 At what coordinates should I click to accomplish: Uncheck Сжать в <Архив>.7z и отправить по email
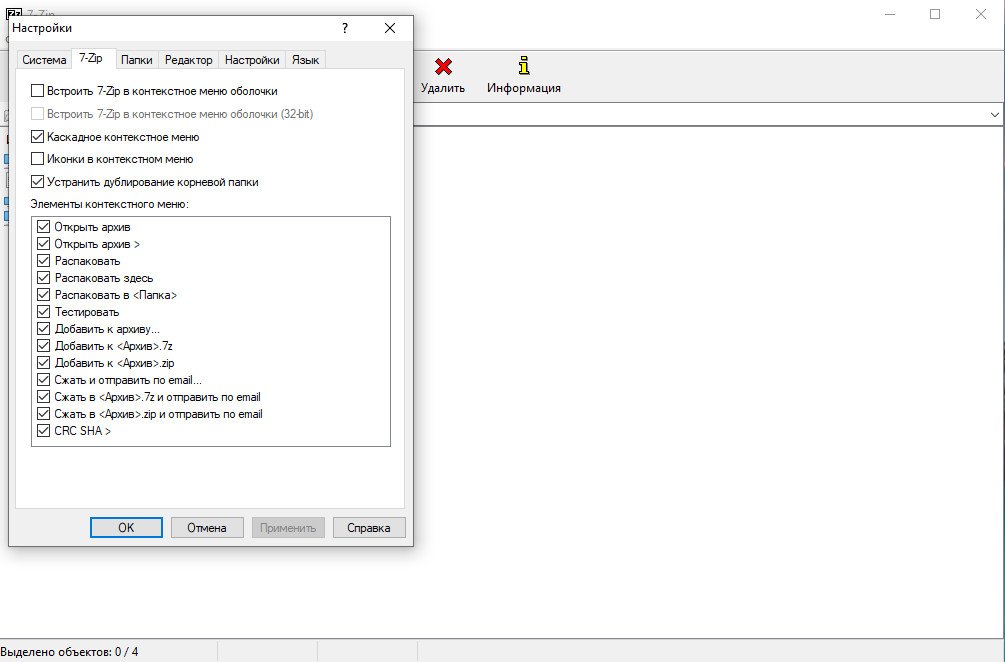[44, 397]
